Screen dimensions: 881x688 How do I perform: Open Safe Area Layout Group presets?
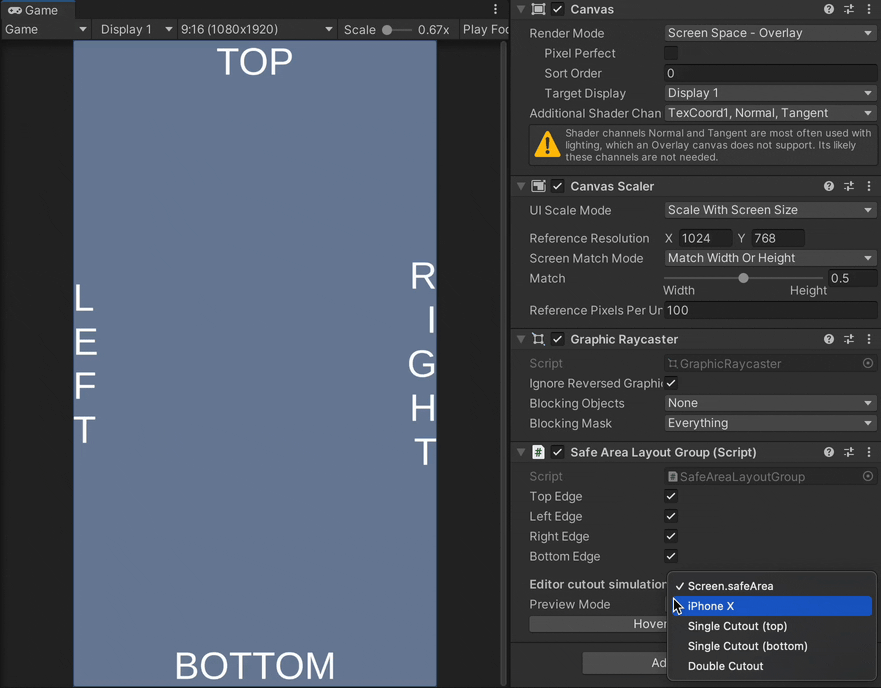[848, 452]
